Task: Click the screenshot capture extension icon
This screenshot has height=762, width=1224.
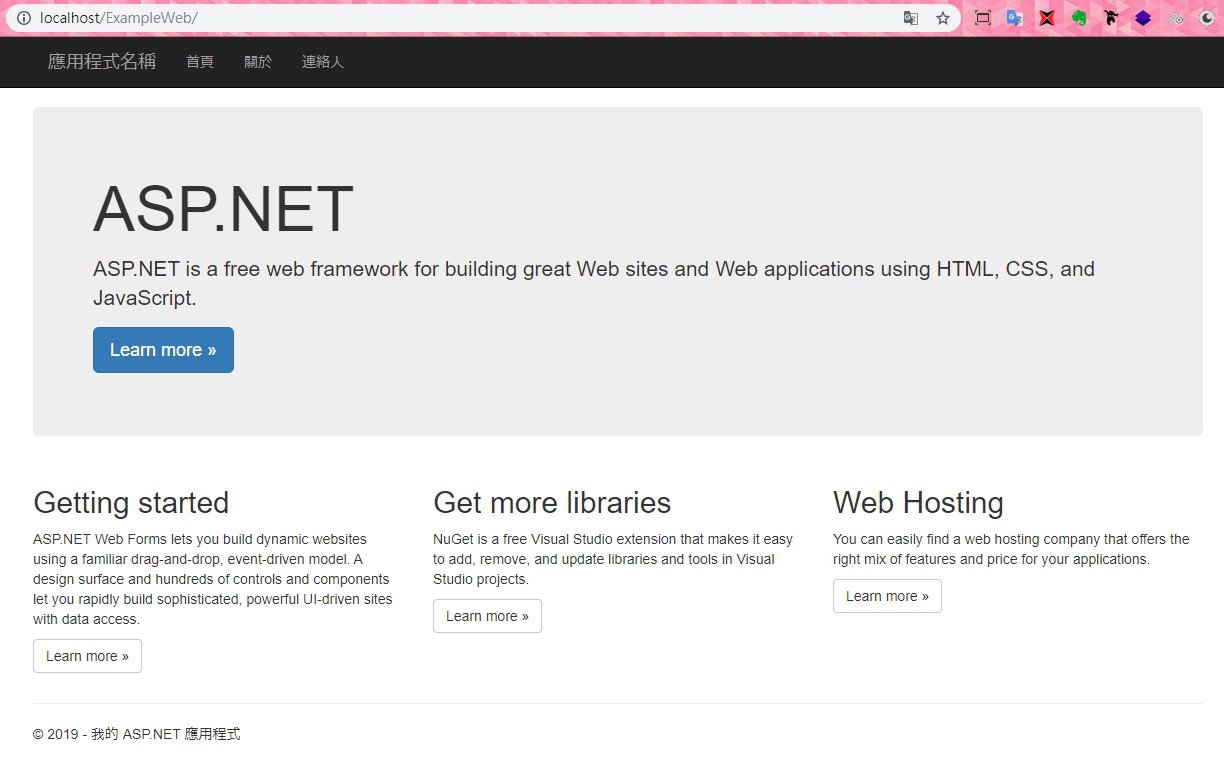Action: (x=982, y=18)
